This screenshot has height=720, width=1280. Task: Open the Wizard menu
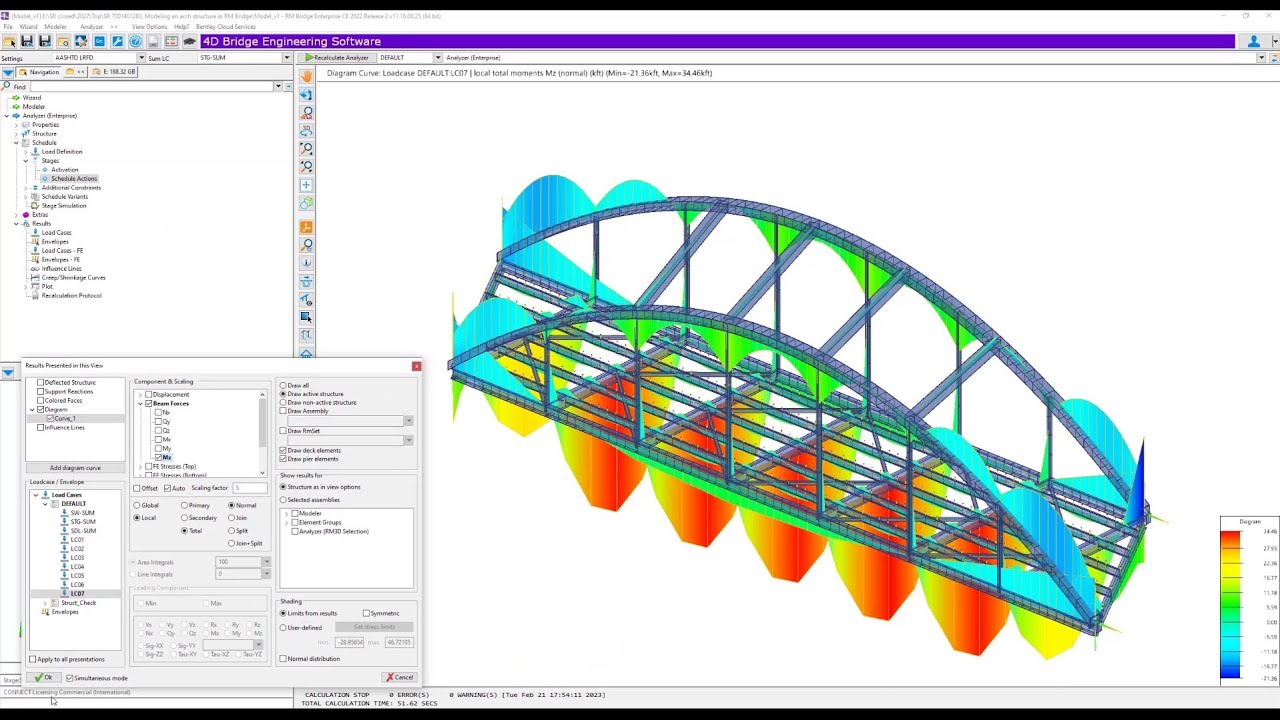tap(28, 27)
